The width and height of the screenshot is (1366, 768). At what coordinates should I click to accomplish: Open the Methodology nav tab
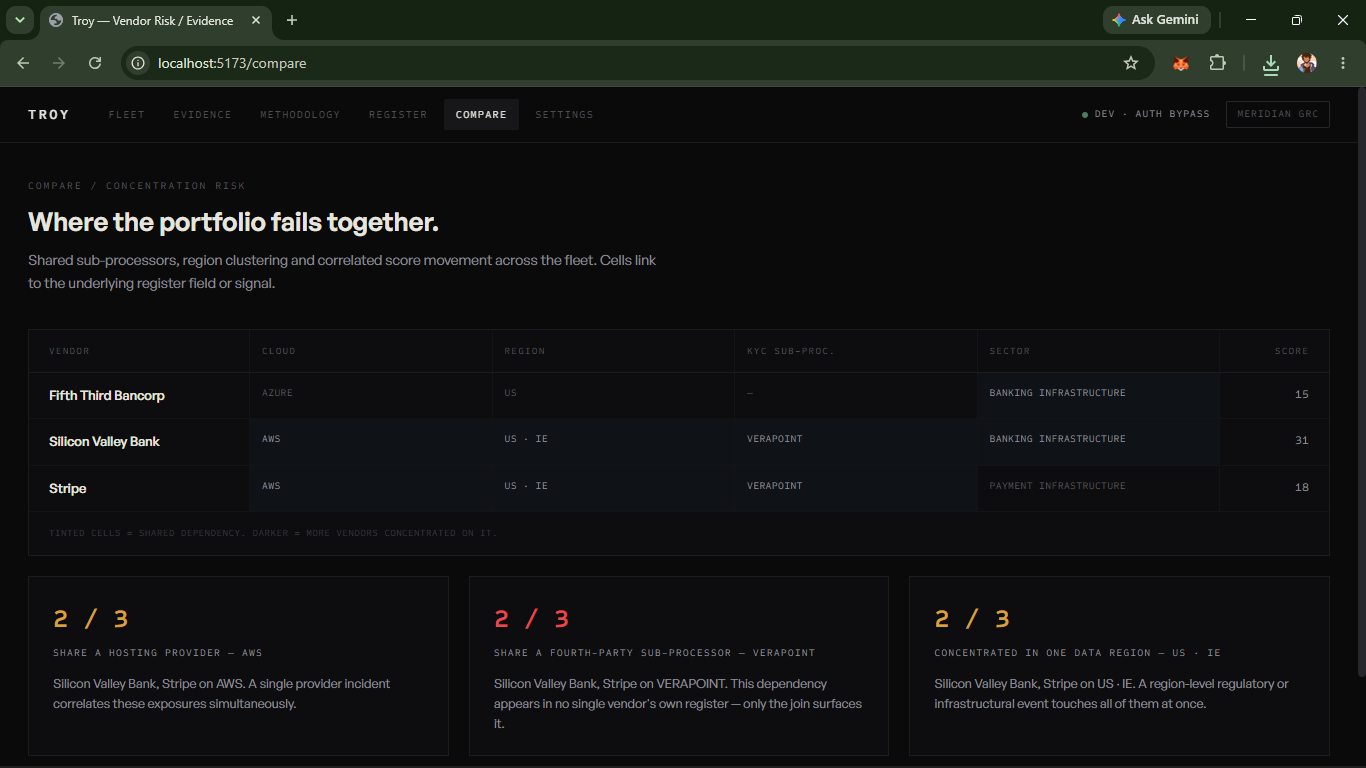pos(300,115)
